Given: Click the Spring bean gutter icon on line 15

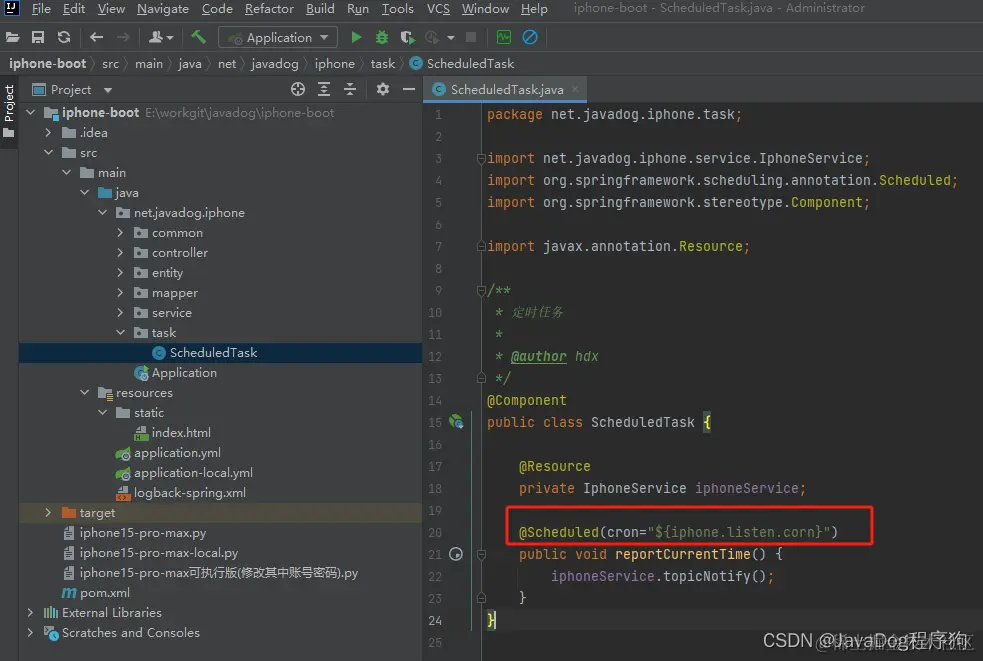Looking at the screenshot, I should tap(456, 422).
